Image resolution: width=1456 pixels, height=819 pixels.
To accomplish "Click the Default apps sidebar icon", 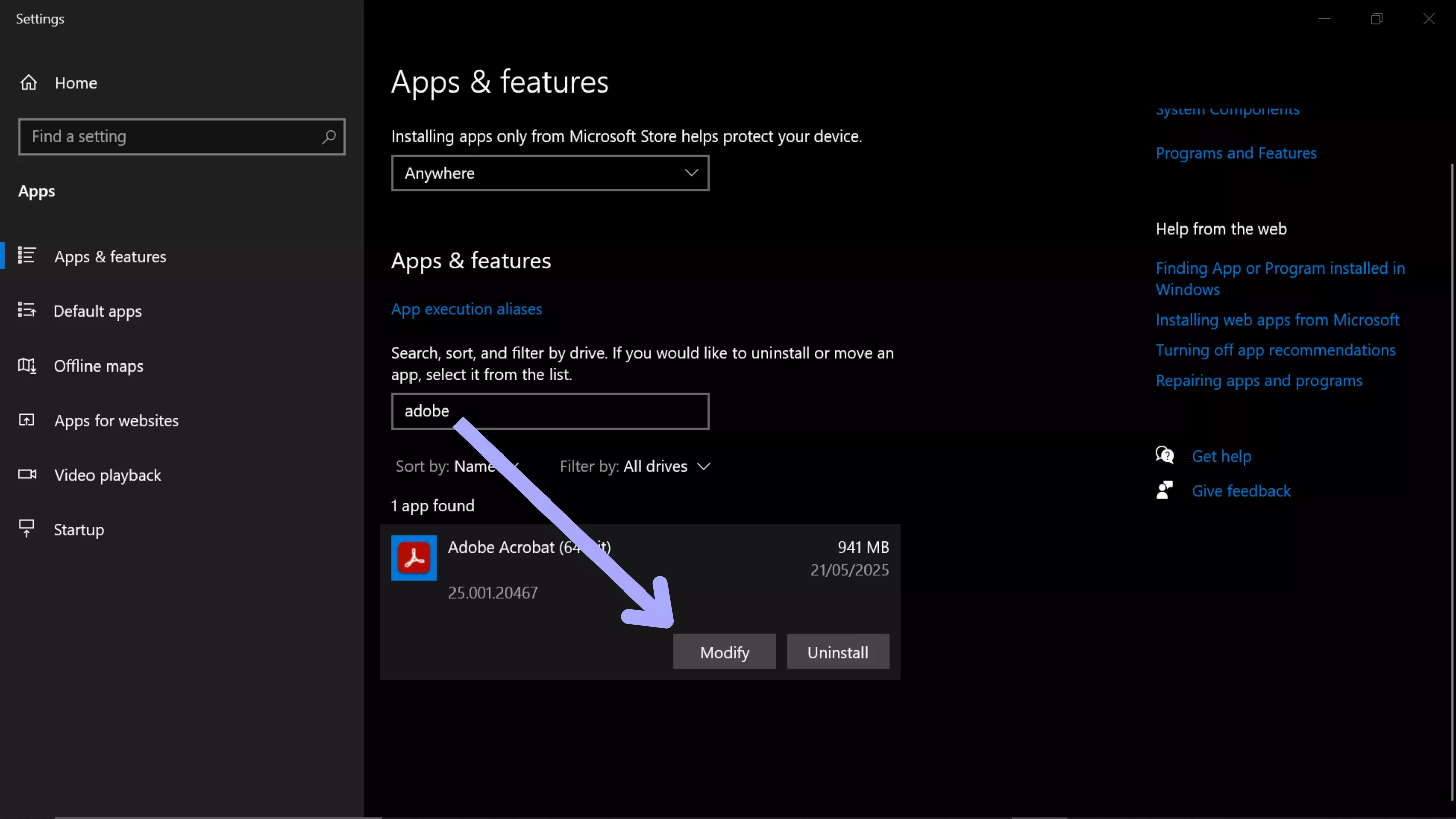I will [27, 310].
